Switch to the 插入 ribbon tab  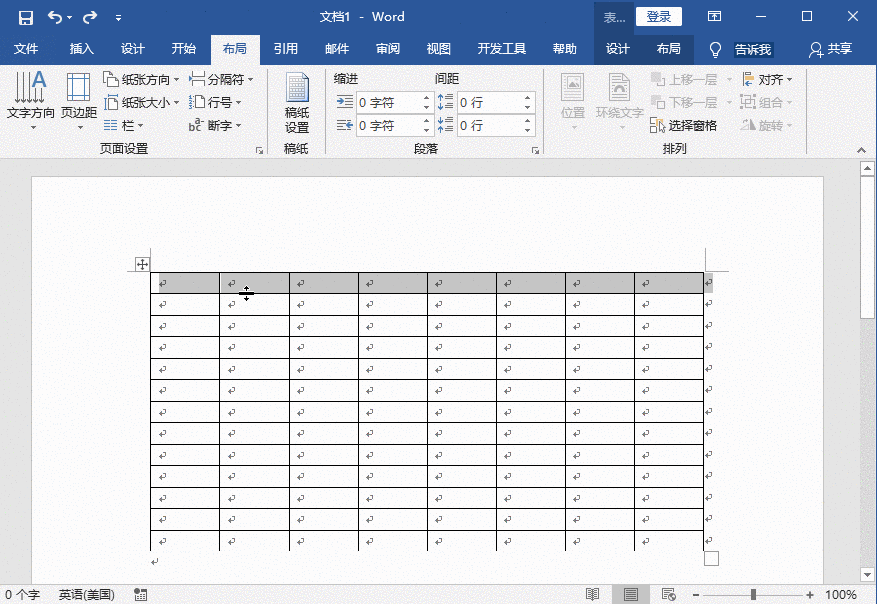tap(80, 47)
